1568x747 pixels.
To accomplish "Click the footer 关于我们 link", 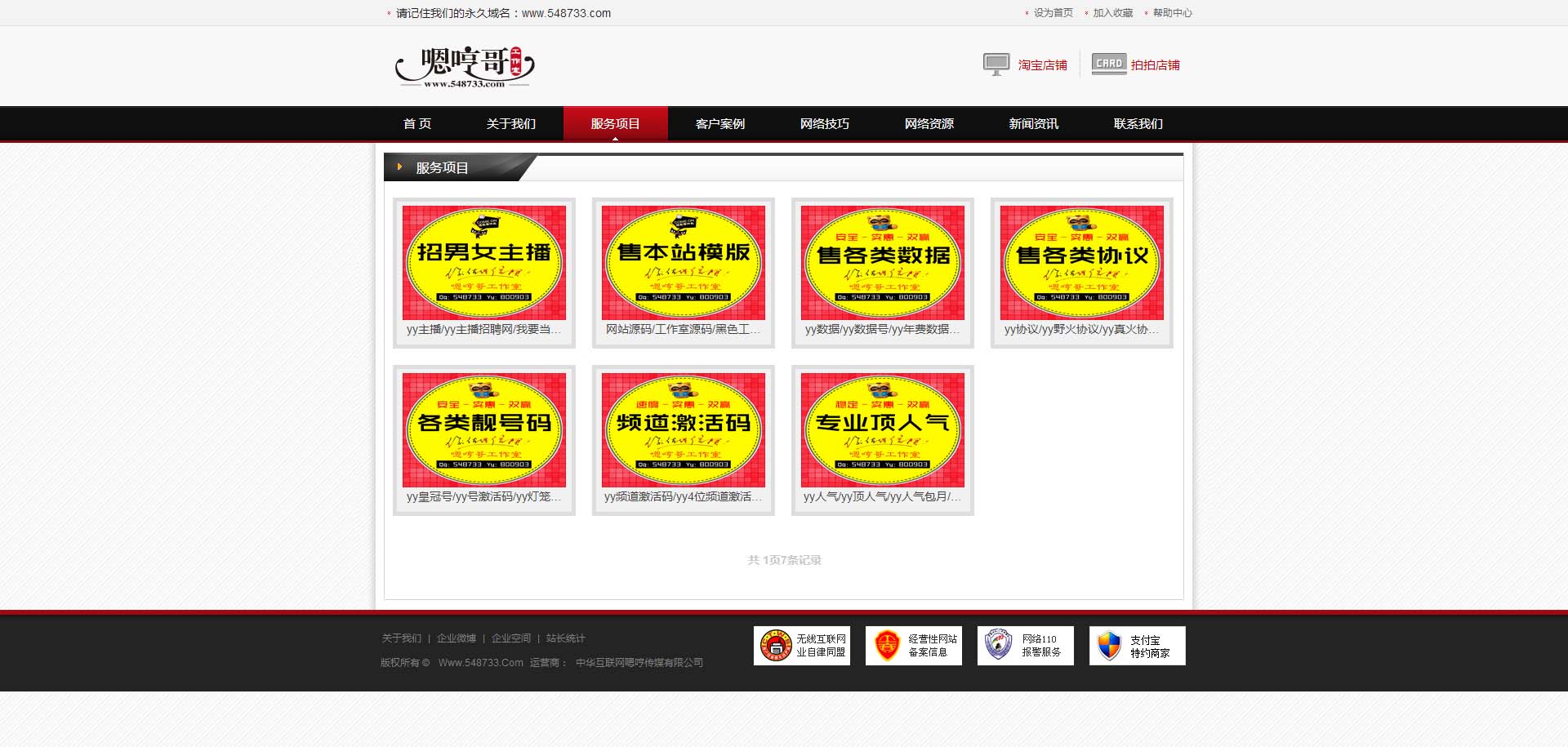I will coord(402,638).
